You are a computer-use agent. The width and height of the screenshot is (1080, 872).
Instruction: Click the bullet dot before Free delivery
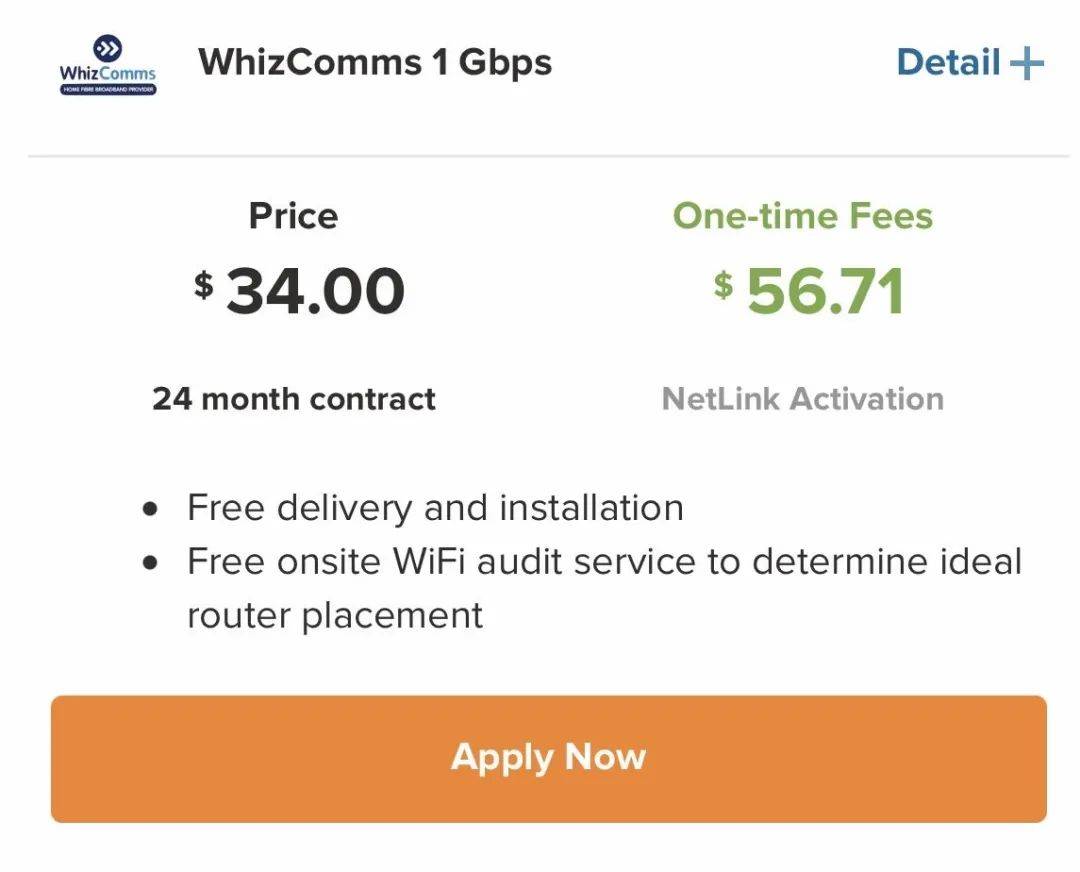click(x=151, y=509)
